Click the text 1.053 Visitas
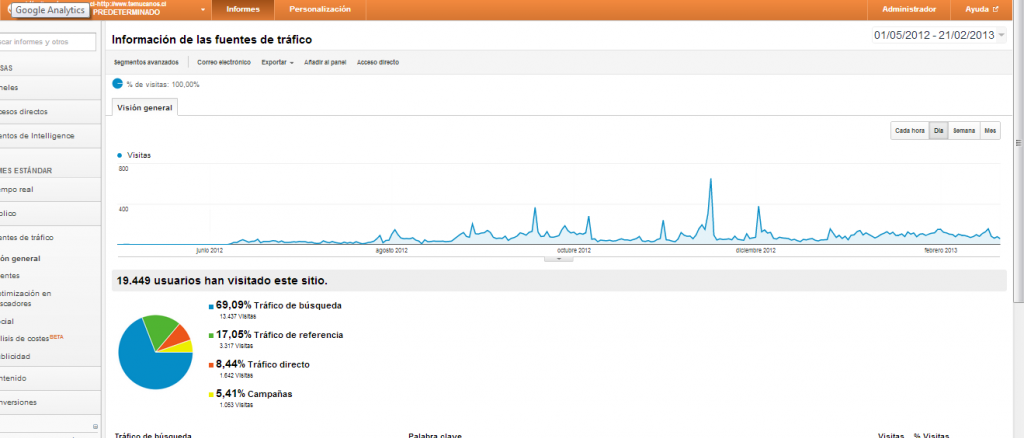 236,405
